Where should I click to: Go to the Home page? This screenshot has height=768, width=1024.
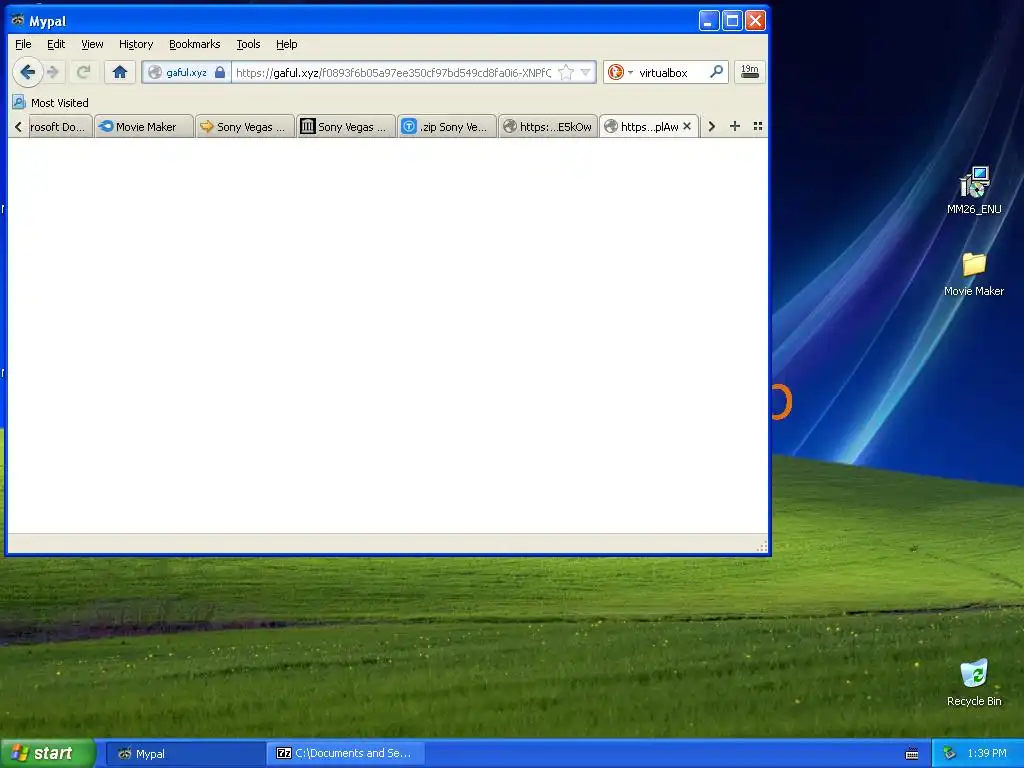tap(120, 72)
